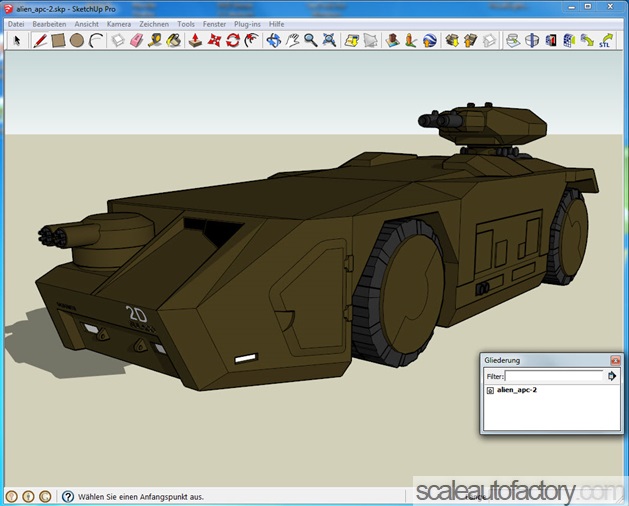Open the Fenster menu

tap(214, 24)
